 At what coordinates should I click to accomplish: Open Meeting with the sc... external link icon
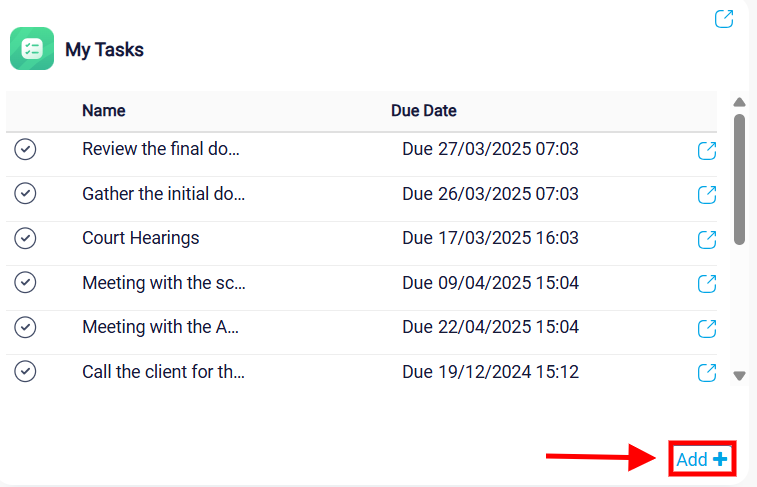click(x=707, y=284)
